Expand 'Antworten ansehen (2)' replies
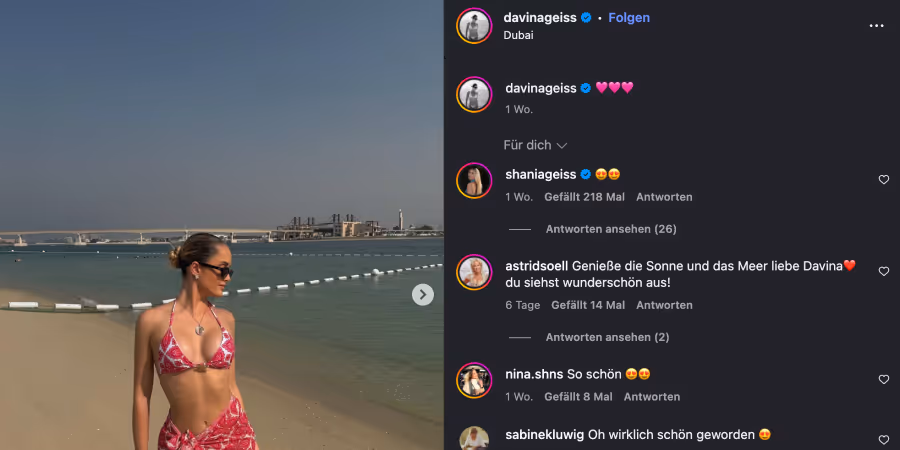Screen dimensions: 900x450 click(607, 337)
